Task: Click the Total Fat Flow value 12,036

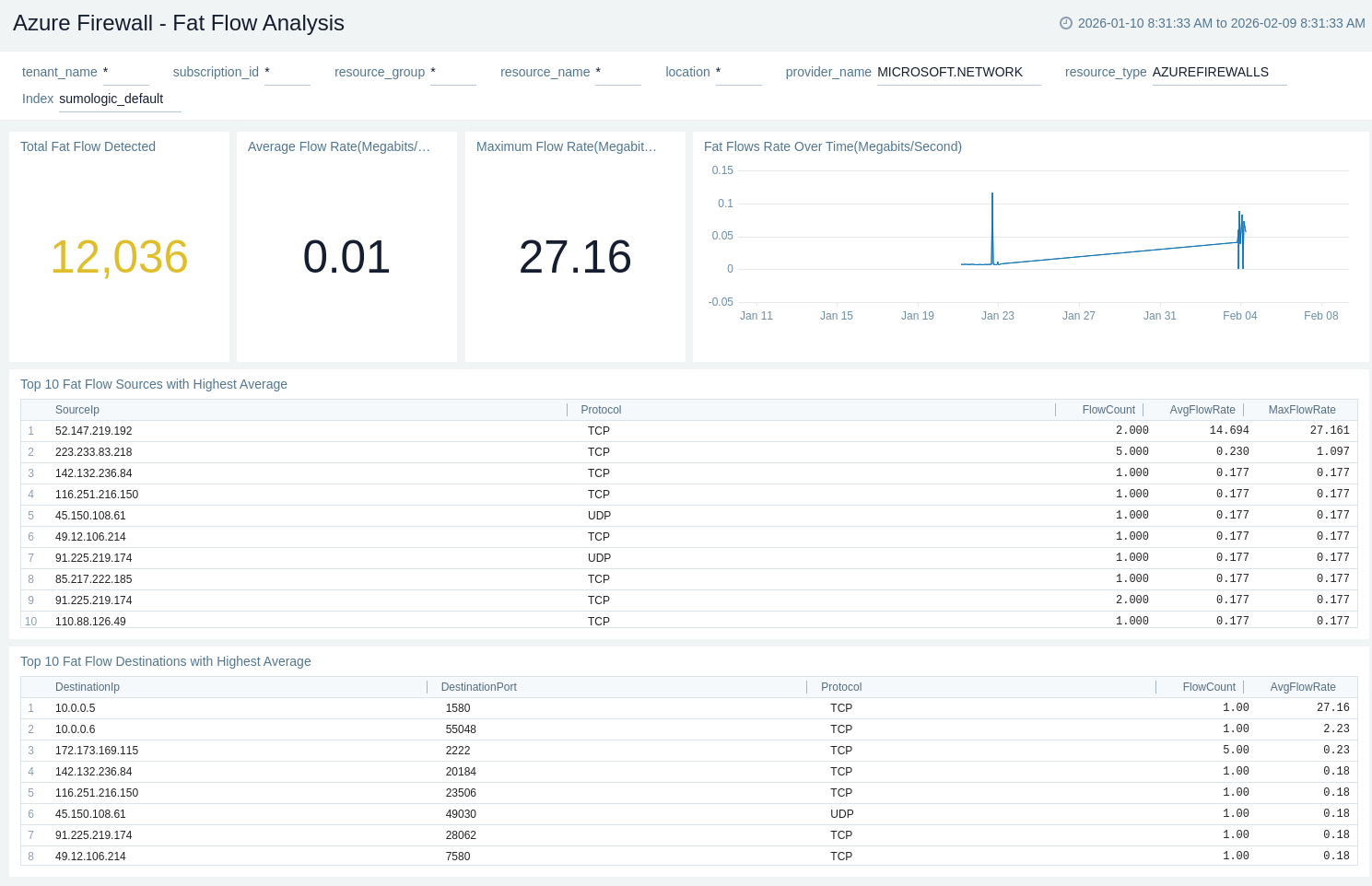Action: (x=119, y=257)
